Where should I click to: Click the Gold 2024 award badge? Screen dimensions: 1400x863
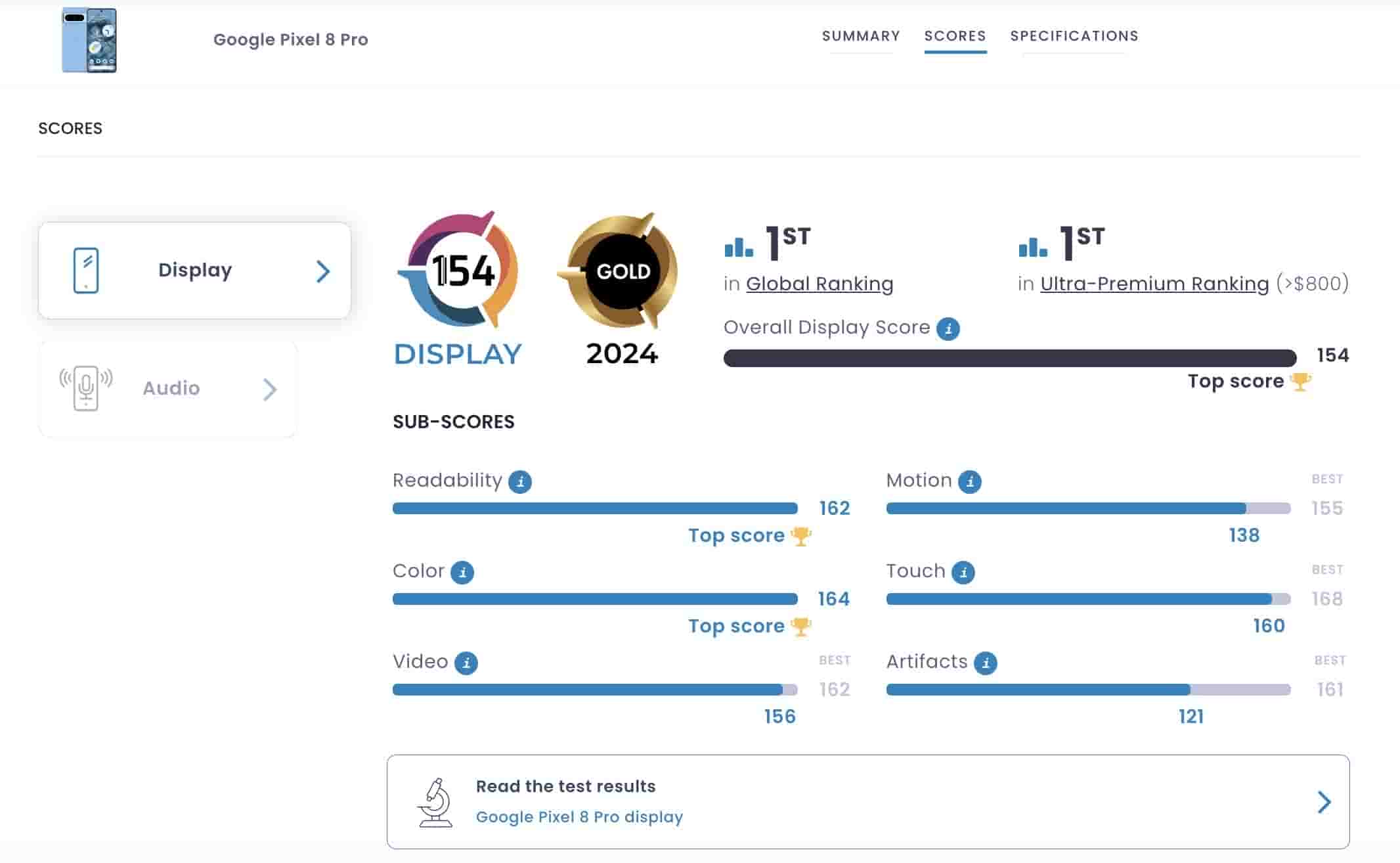tap(621, 271)
